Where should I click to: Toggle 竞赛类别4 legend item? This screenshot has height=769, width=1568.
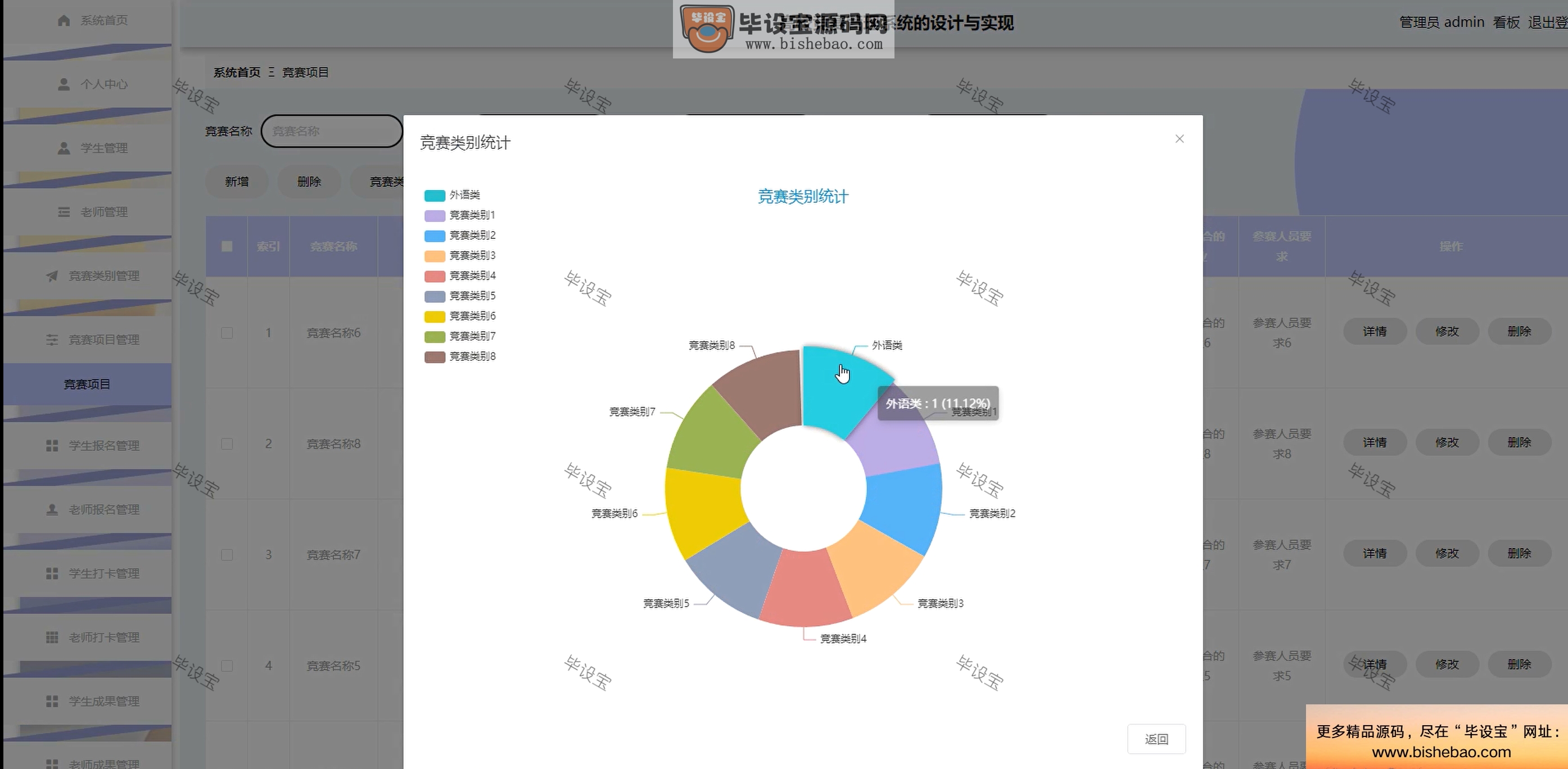pyautogui.click(x=459, y=275)
